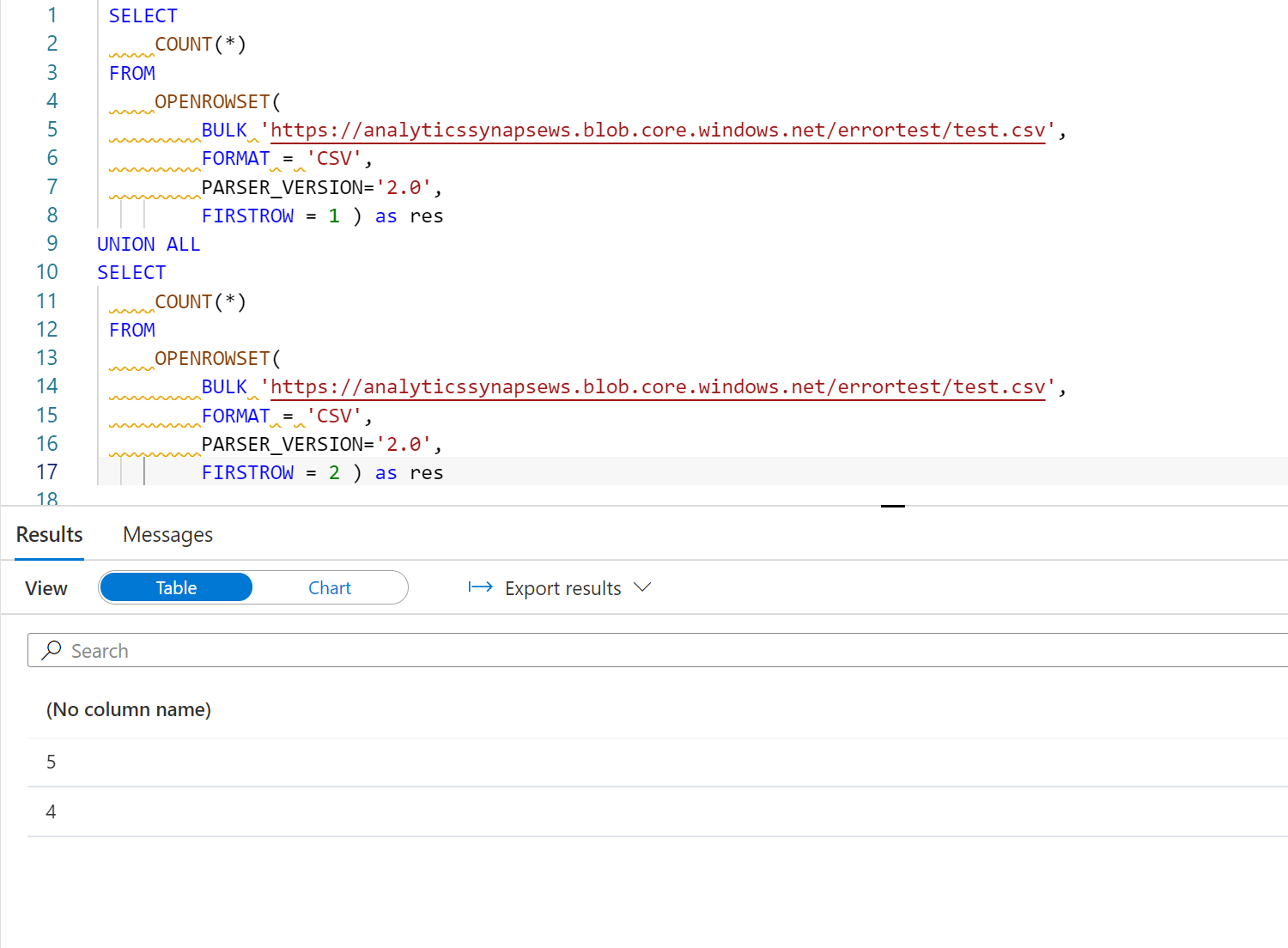
Task: Click PARSER_VERSION on line 7
Action: tap(283, 187)
